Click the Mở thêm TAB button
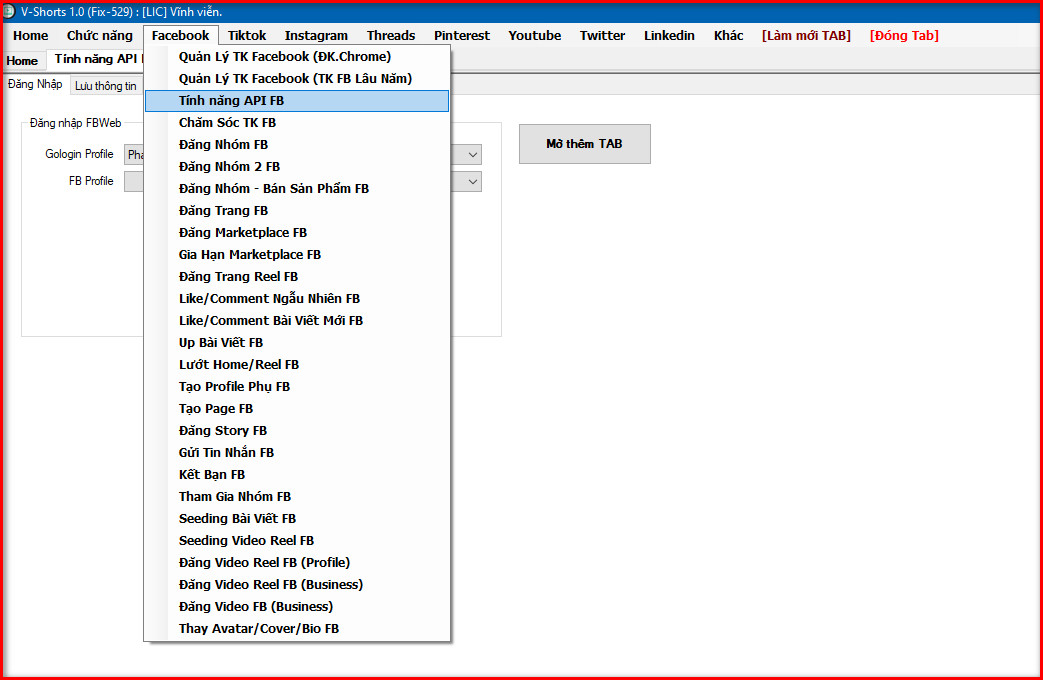This screenshot has width=1043, height=680. point(585,144)
